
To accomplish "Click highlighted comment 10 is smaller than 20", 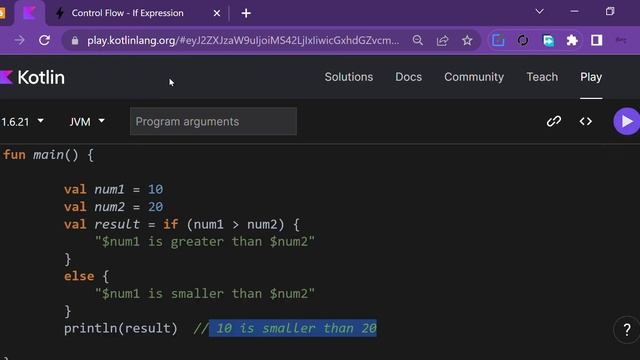I will point(293,328).
